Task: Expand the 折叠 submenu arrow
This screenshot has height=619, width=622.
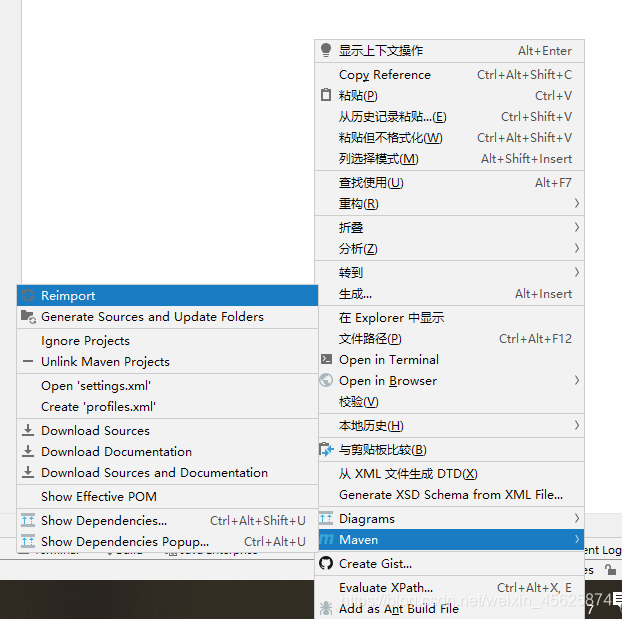Action: pos(577,227)
